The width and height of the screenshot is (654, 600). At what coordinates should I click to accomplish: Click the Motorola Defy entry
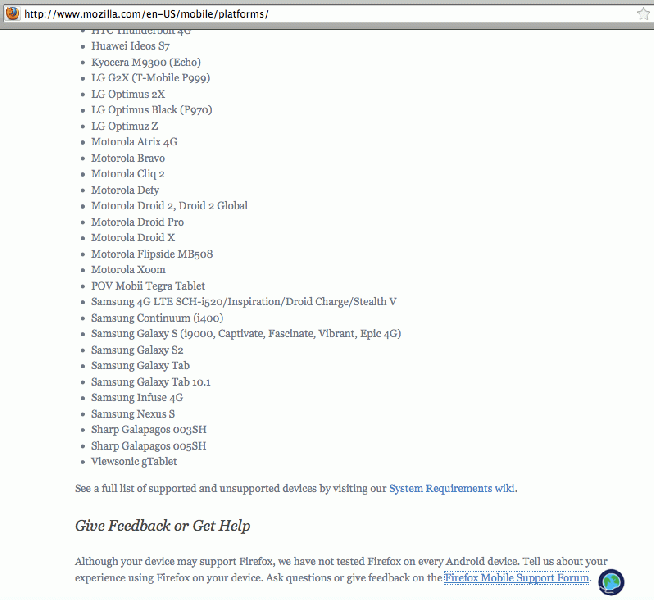(x=125, y=190)
